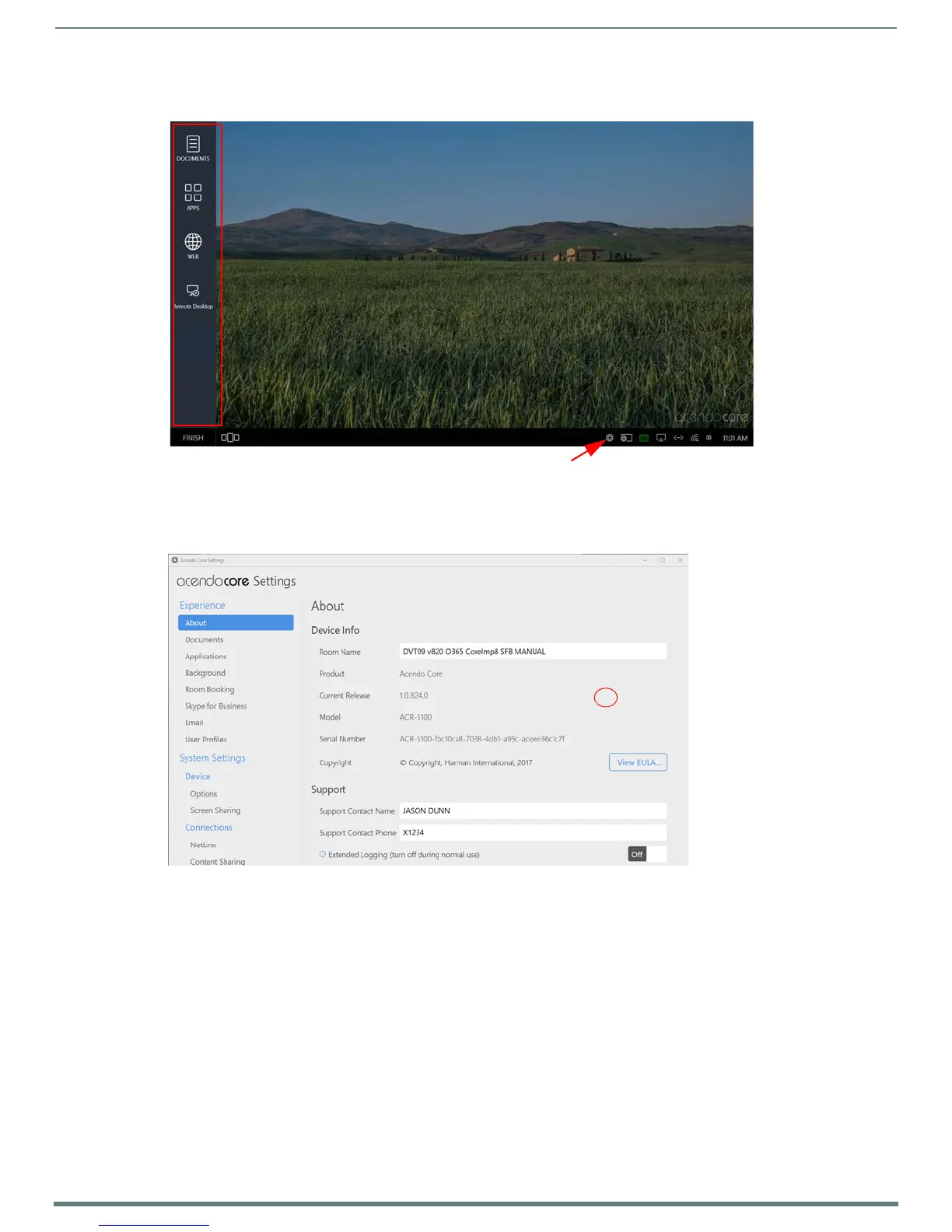The image size is (952, 1232).
Task: Click the Acendo Core Settings title bar gear icon
Action: 175,560
